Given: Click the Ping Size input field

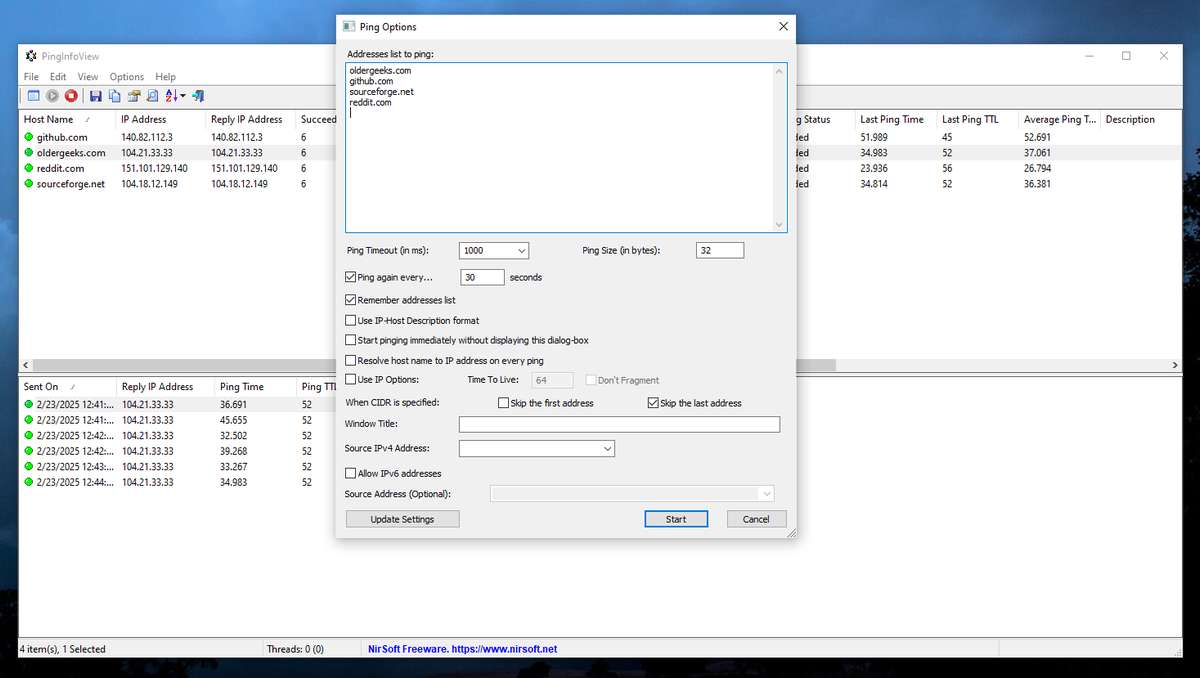Looking at the screenshot, I should (x=720, y=251).
